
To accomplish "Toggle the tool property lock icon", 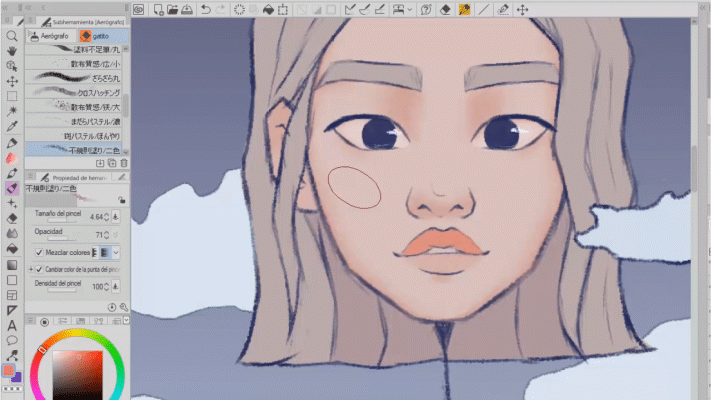I will pos(122,200).
